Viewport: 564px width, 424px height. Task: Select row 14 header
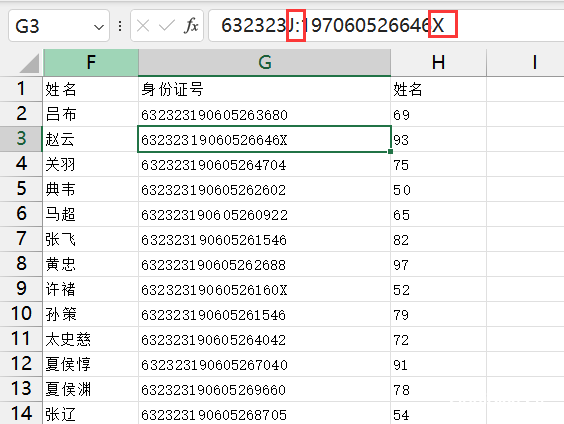click(x=21, y=413)
